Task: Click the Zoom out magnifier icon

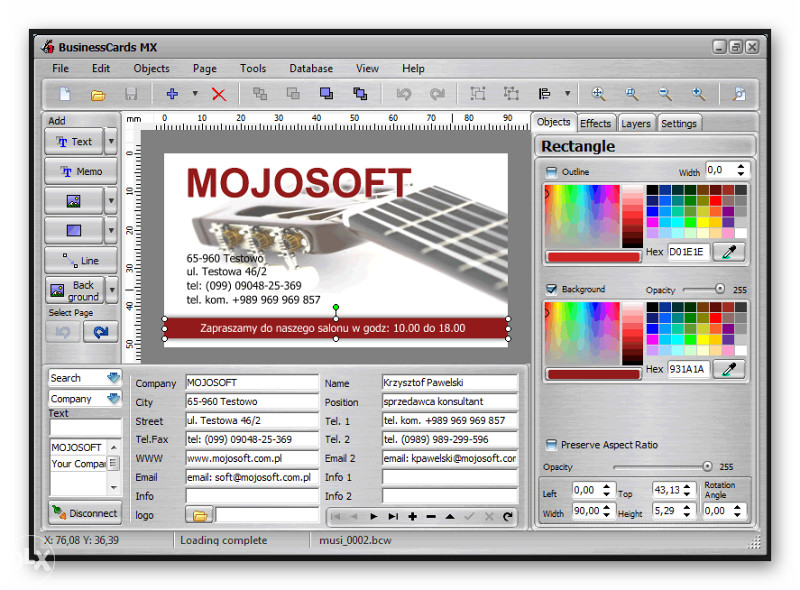Action: coord(665,94)
